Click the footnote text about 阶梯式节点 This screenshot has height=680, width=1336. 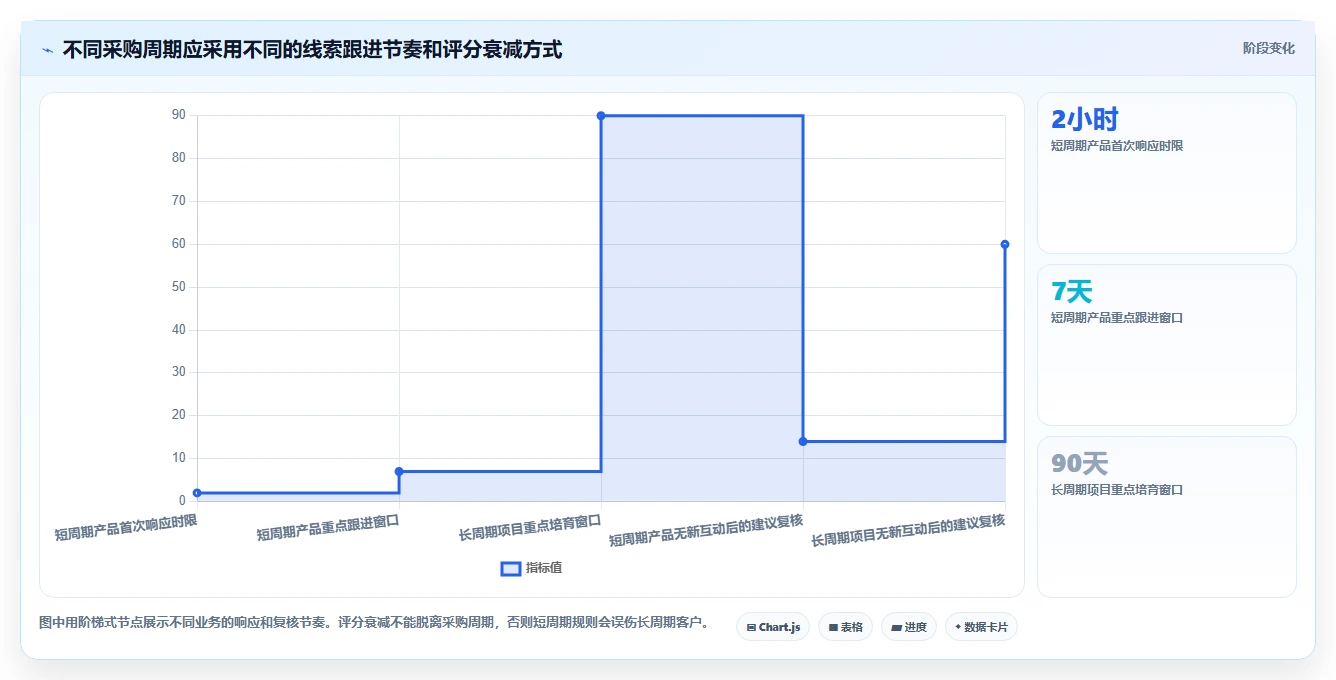[374, 622]
